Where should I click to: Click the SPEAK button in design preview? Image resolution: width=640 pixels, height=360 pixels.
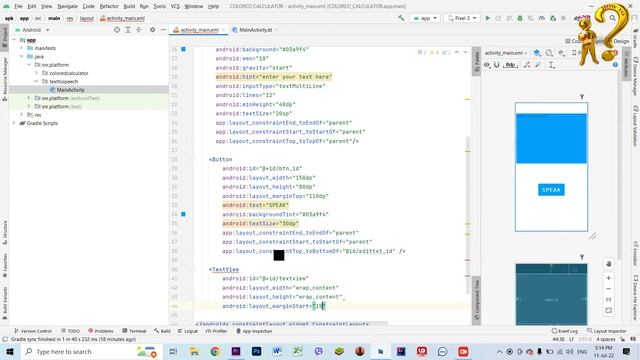(x=551, y=190)
